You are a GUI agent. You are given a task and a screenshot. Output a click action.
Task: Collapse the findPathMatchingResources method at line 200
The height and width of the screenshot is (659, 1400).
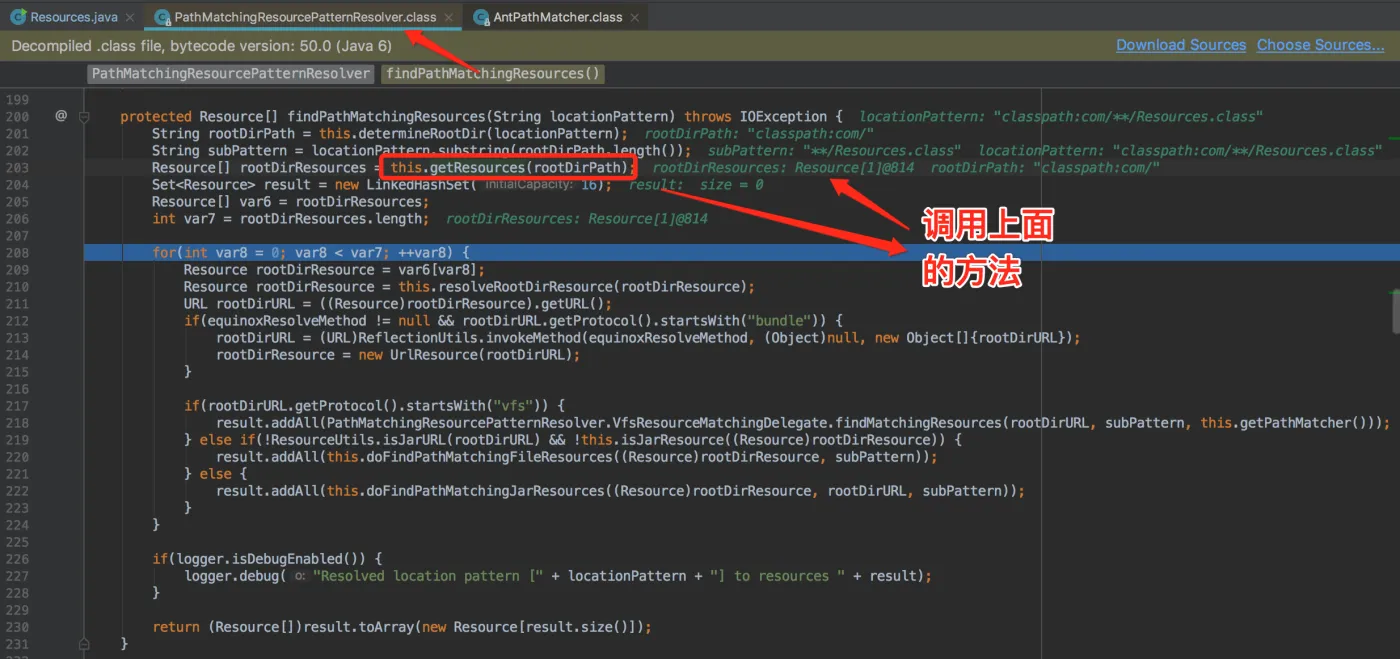click(85, 116)
